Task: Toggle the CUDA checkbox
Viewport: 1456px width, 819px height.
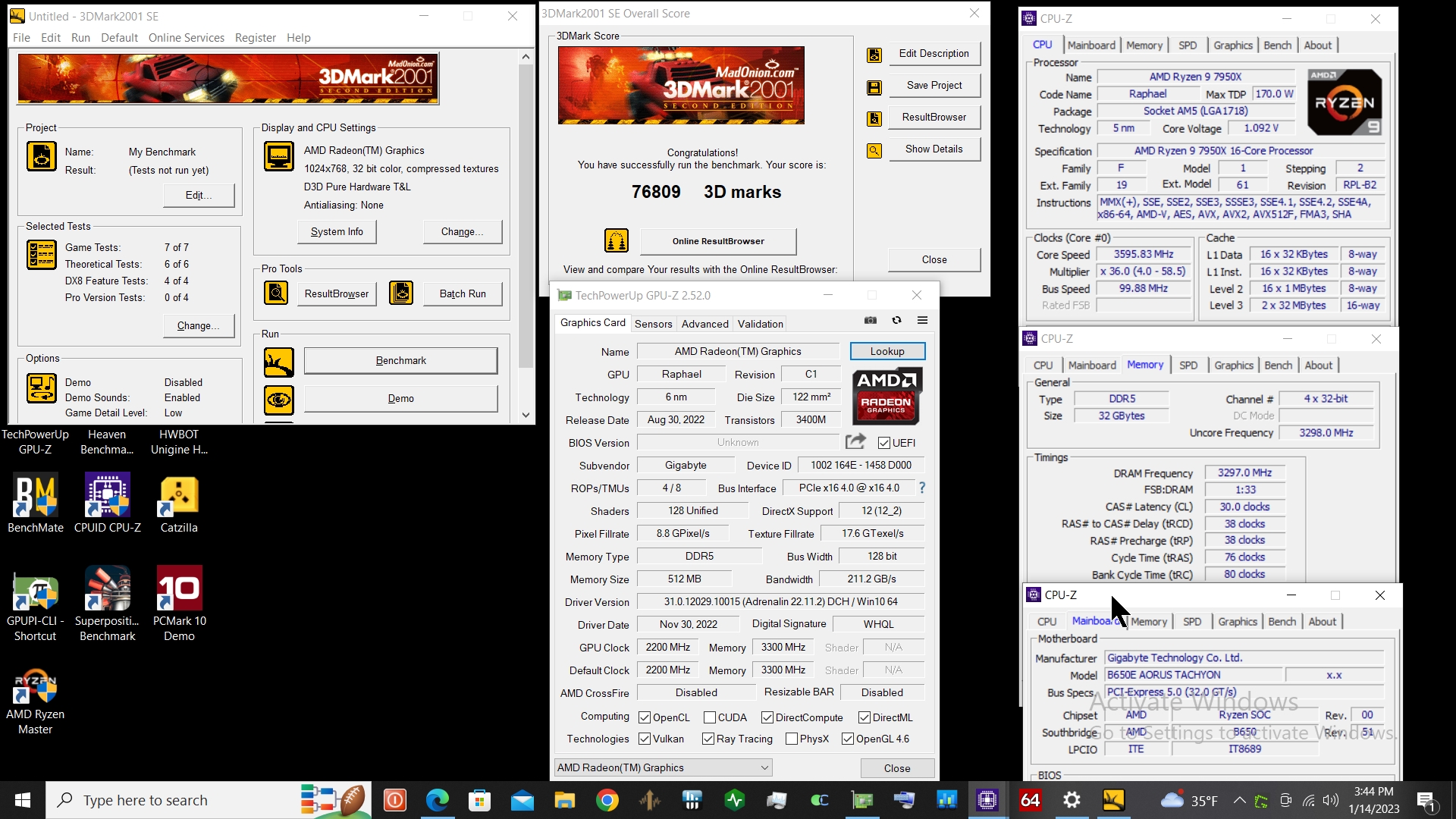Action: 710,717
